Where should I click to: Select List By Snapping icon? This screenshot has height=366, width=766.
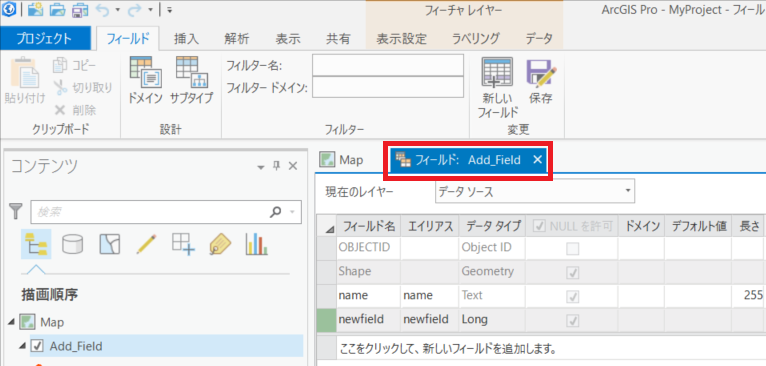click(183, 243)
